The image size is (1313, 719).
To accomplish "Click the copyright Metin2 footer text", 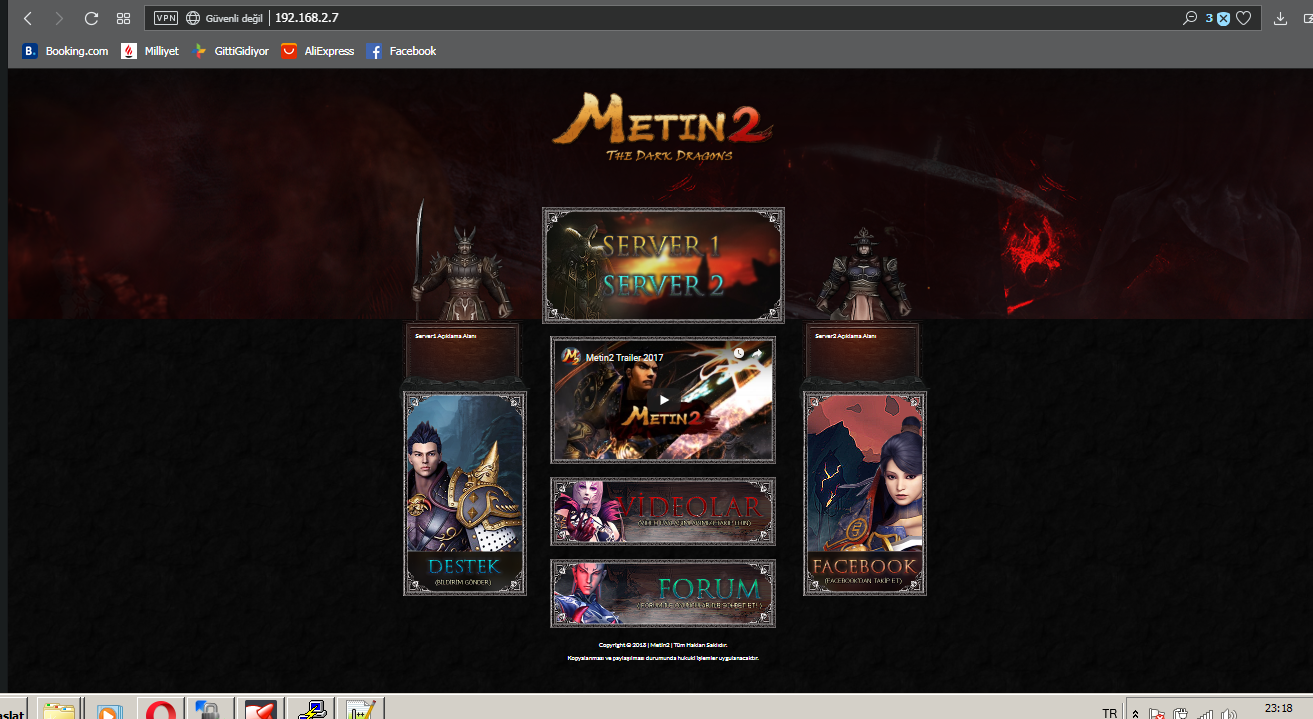I will 663,645.
